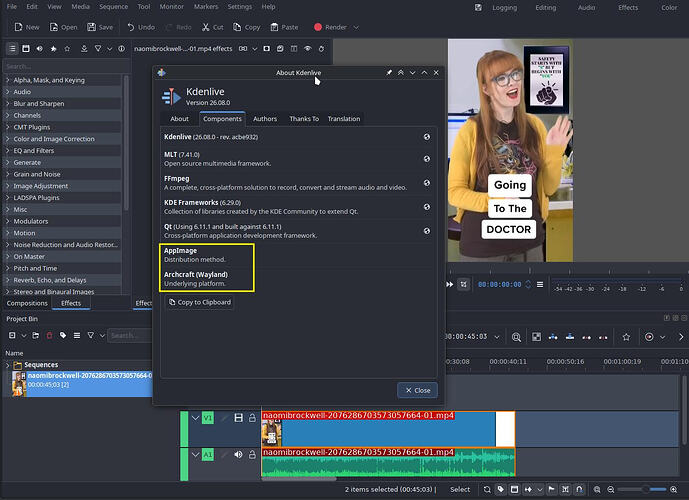Switch to the Editing workspace
This screenshot has height=500, width=689.
pos(545,7)
